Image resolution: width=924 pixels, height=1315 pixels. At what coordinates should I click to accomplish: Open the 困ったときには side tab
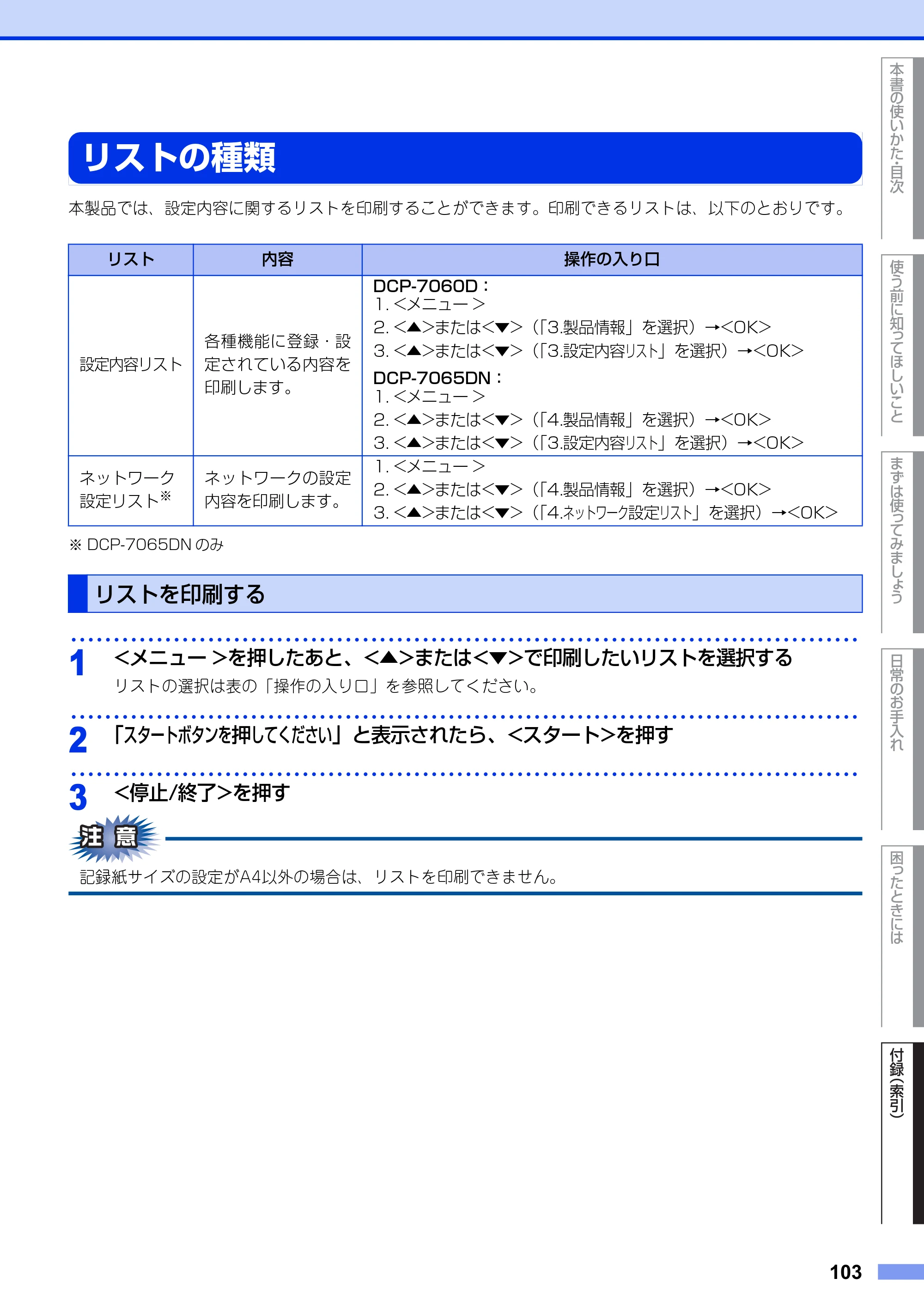(902, 936)
